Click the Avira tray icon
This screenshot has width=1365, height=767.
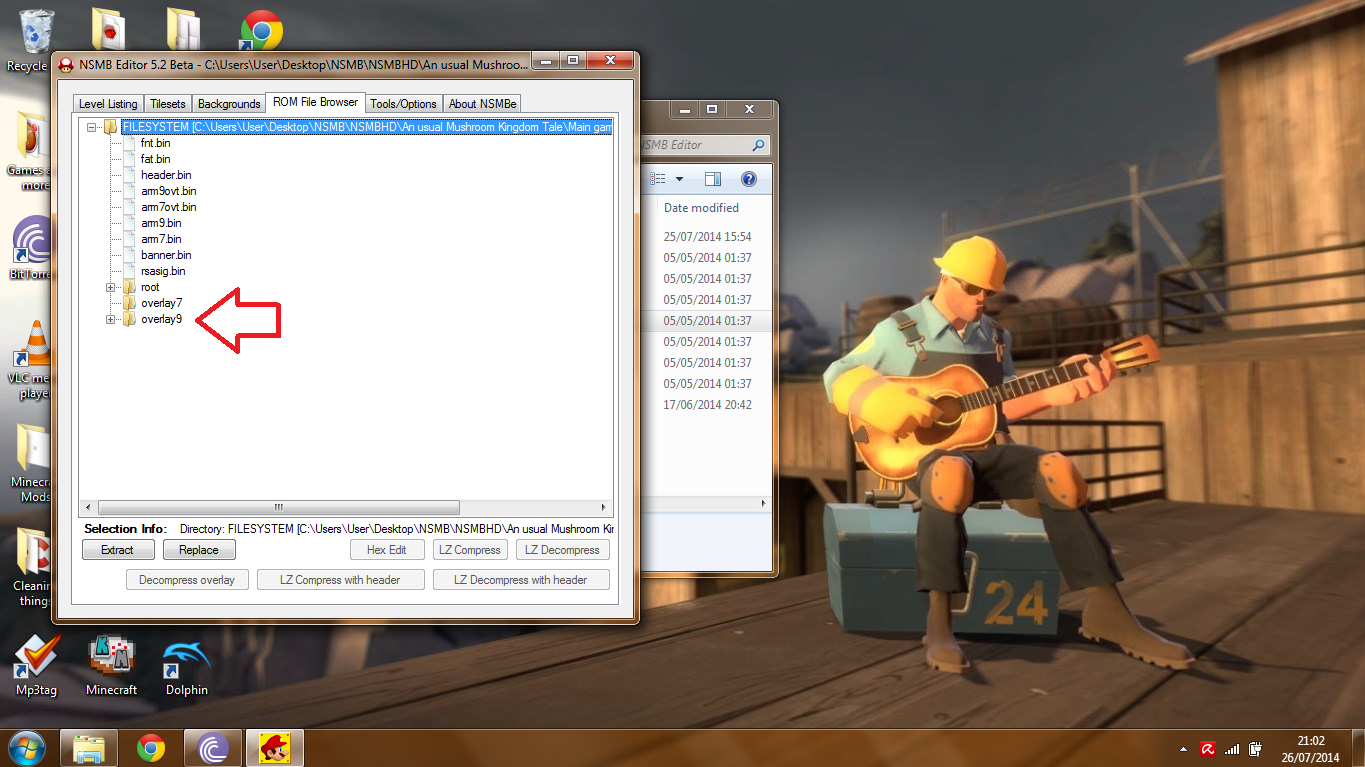(x=1208, y=748)
